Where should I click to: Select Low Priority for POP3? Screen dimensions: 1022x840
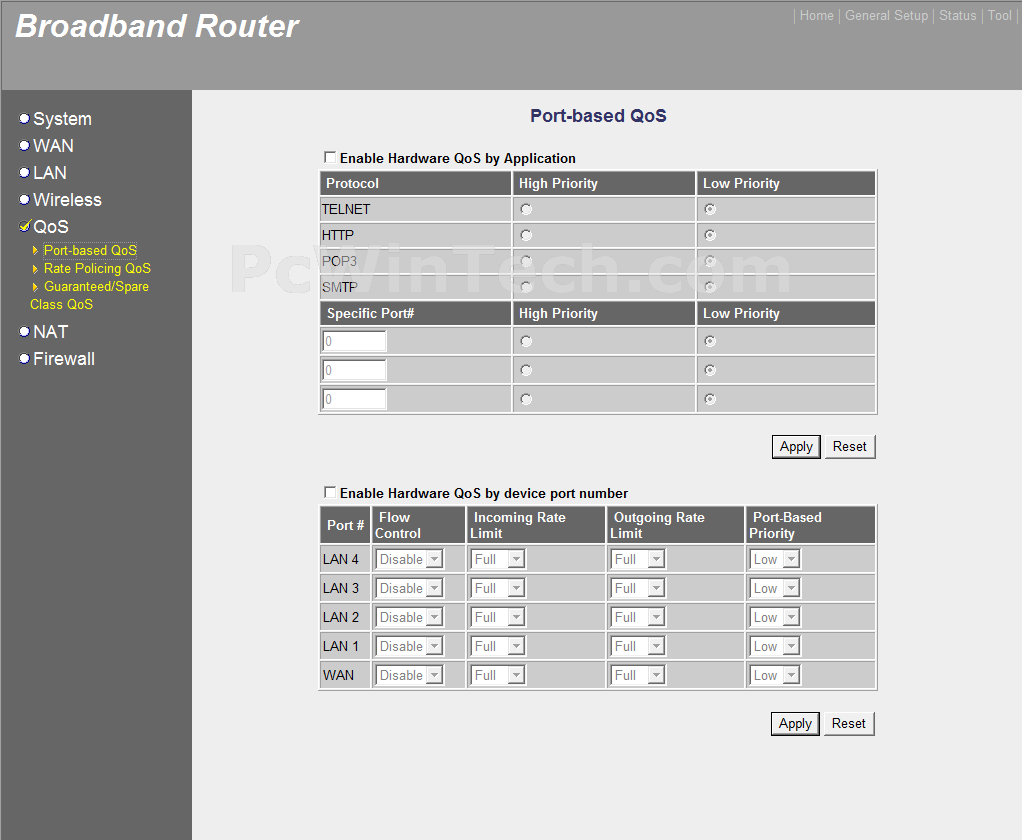[710, 261]
